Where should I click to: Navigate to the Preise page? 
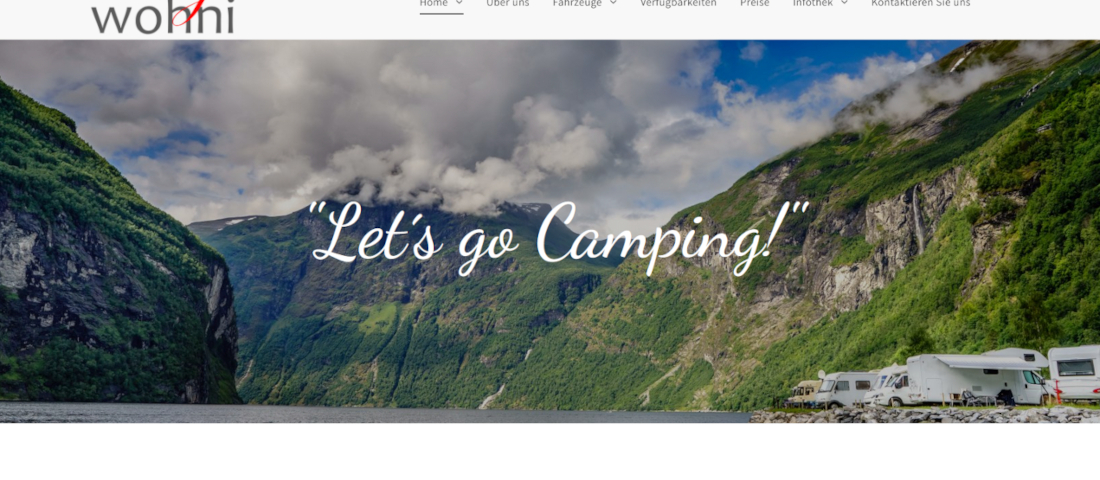[x=755, y=4]
